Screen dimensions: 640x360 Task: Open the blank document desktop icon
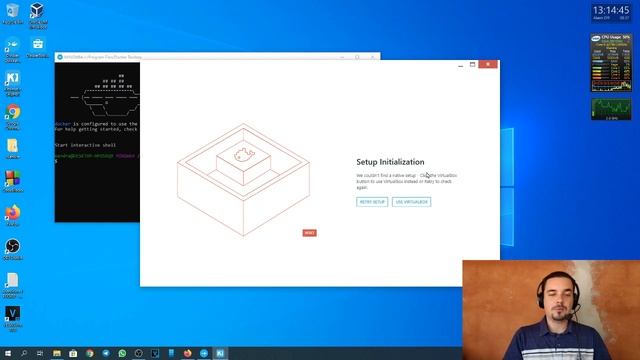click(12, 285)
